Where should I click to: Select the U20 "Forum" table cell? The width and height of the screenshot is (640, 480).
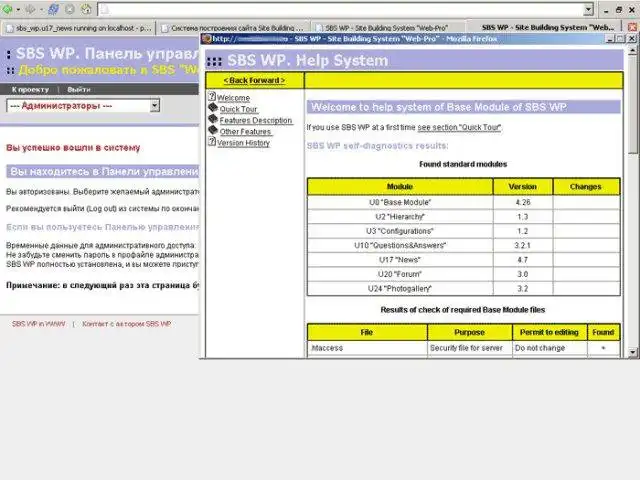point(400,274)
